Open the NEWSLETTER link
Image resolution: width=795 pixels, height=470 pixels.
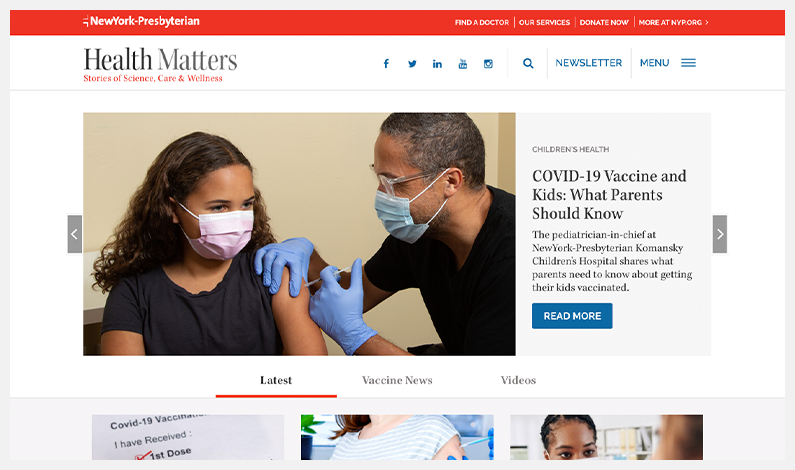589,63
